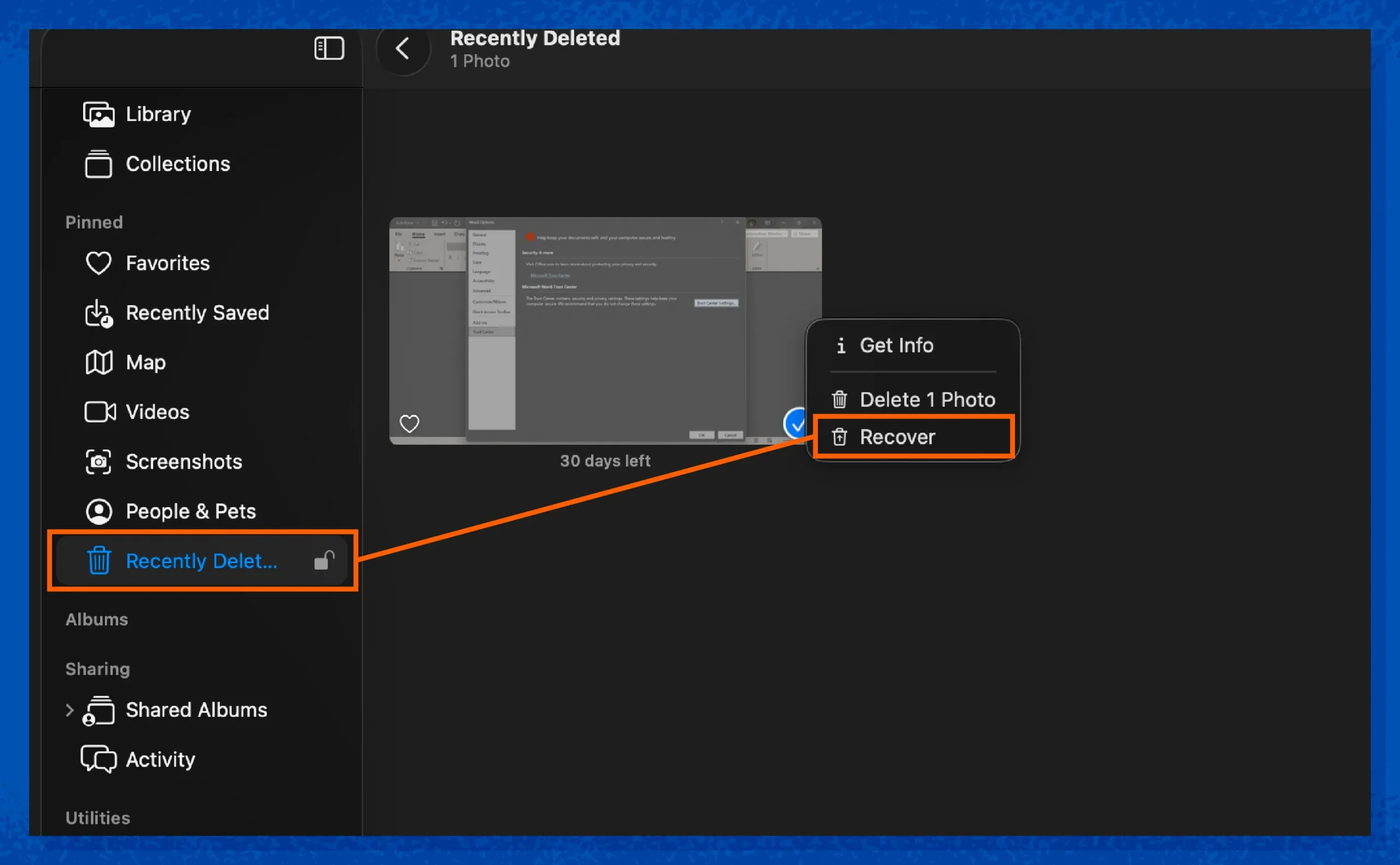Open People & Pets
Screen dimensions: 1400x865
pos(190,511)
